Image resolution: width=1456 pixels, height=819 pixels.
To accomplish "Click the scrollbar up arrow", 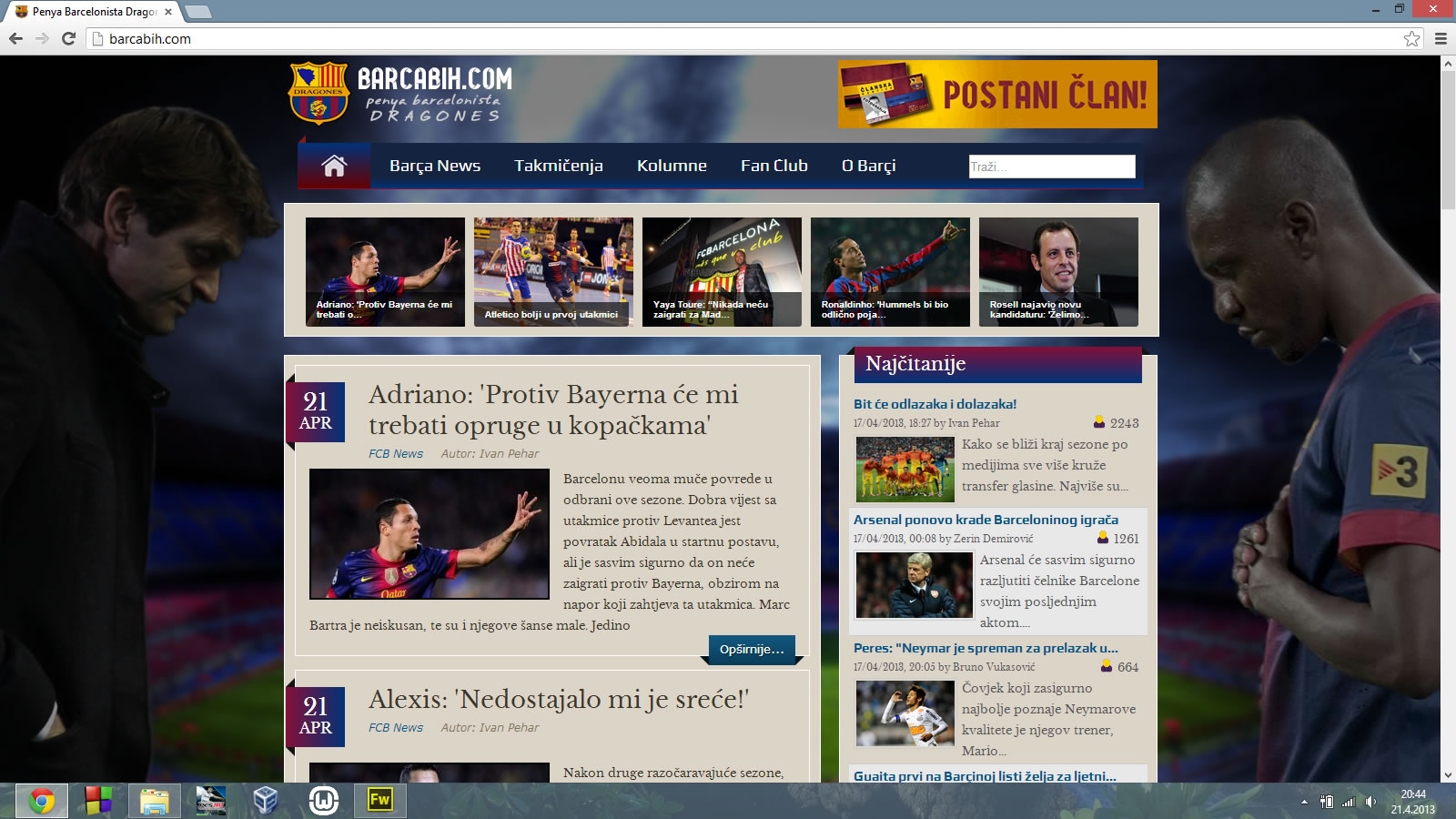I will click(1448, 64).
